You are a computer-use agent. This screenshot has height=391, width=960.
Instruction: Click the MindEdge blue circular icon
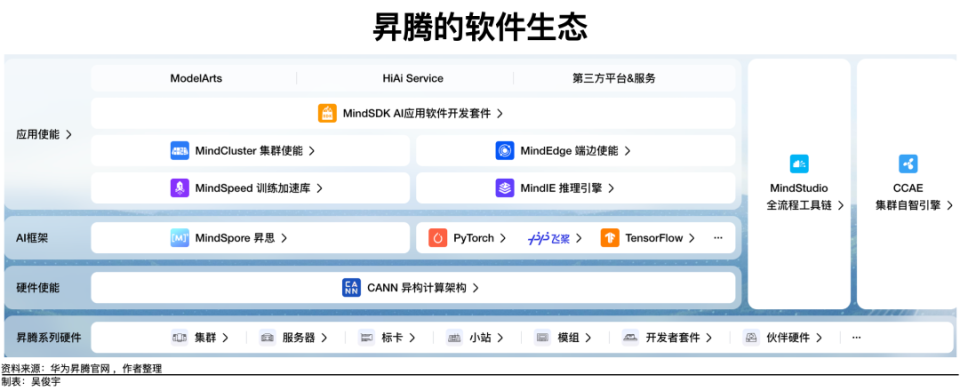click(504, 151)
